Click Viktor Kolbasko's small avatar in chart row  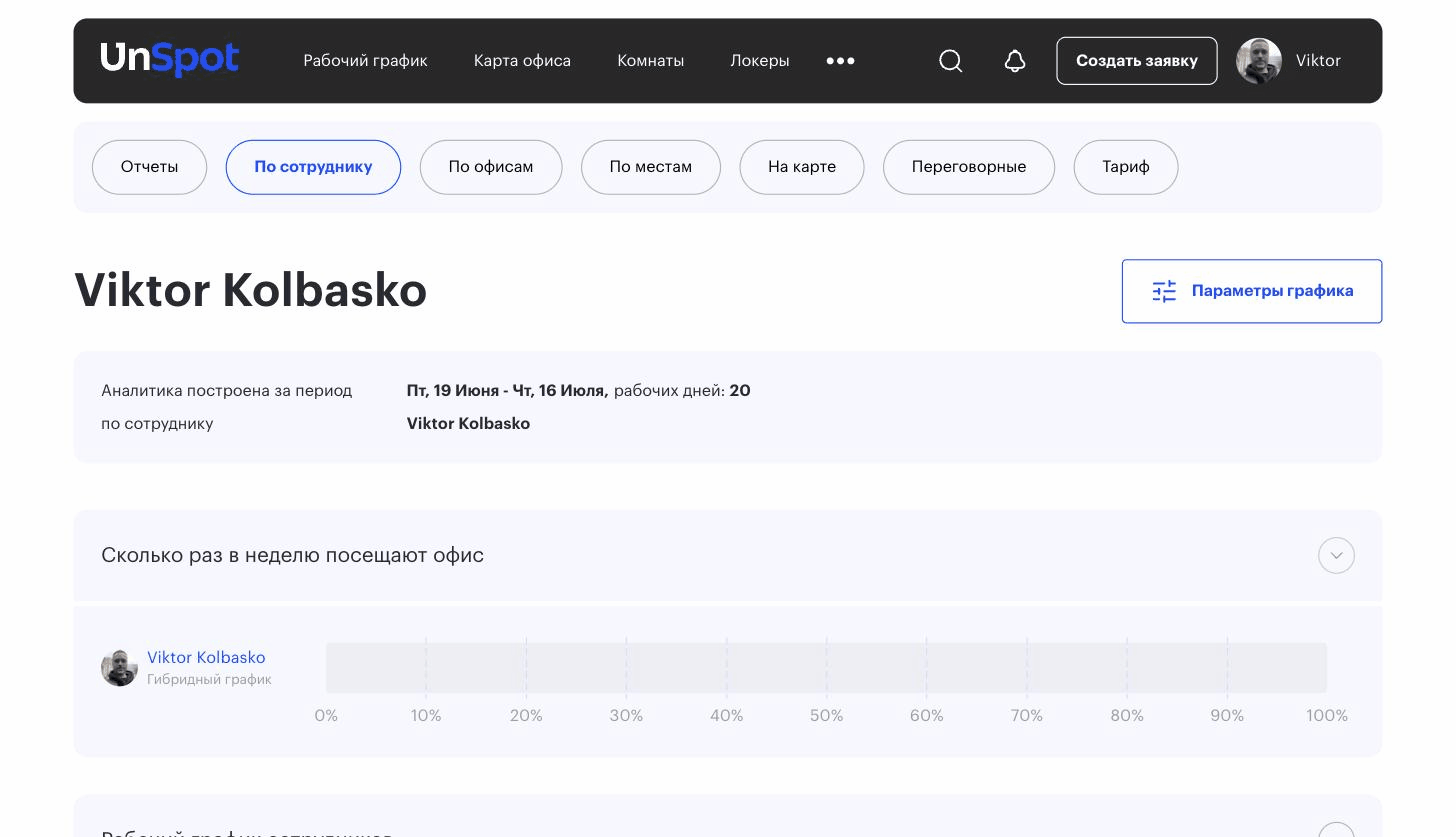point(119,668)
